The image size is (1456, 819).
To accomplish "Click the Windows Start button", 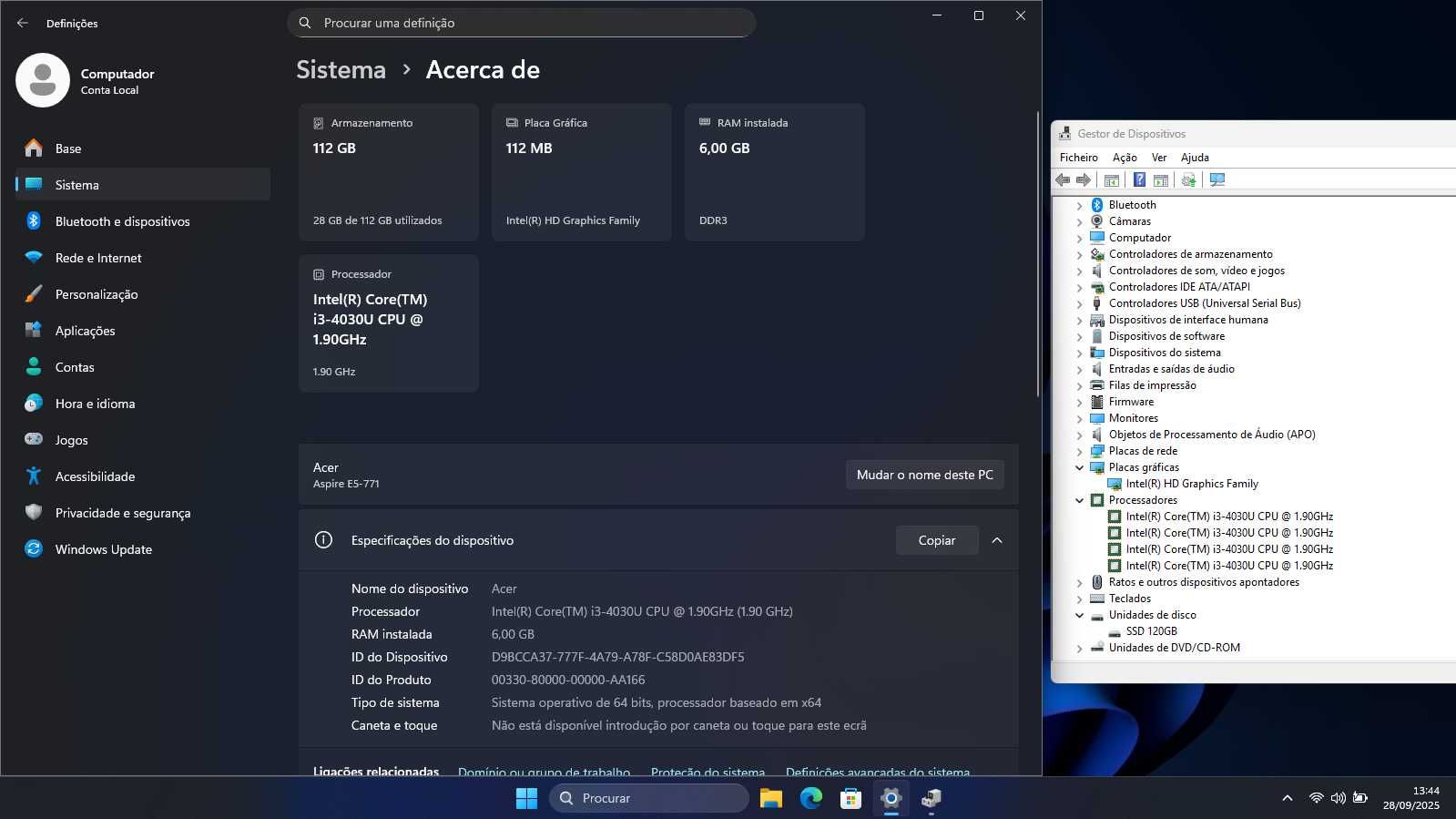I will pos(526,798).
